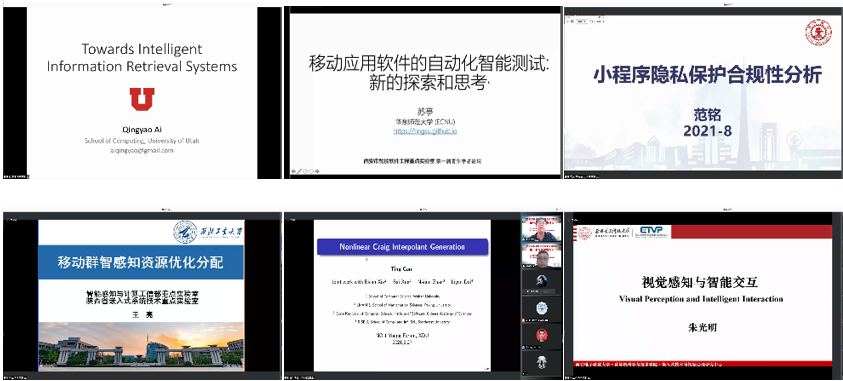843x381 pixels.
Task: Select the top participant video thumbnail
Action: point(541,228)
